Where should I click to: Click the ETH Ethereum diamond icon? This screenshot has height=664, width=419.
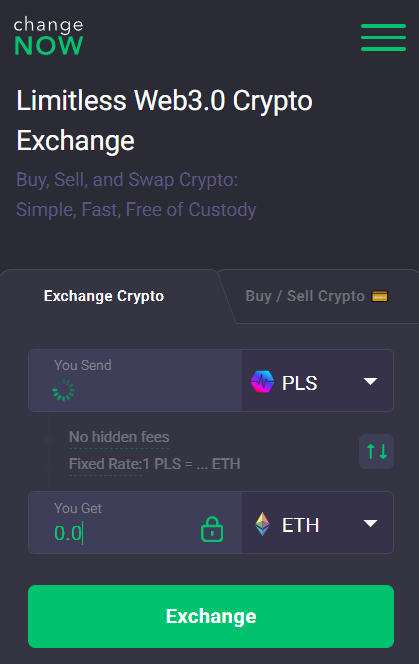pyautogui.click(x=262, y=524)
